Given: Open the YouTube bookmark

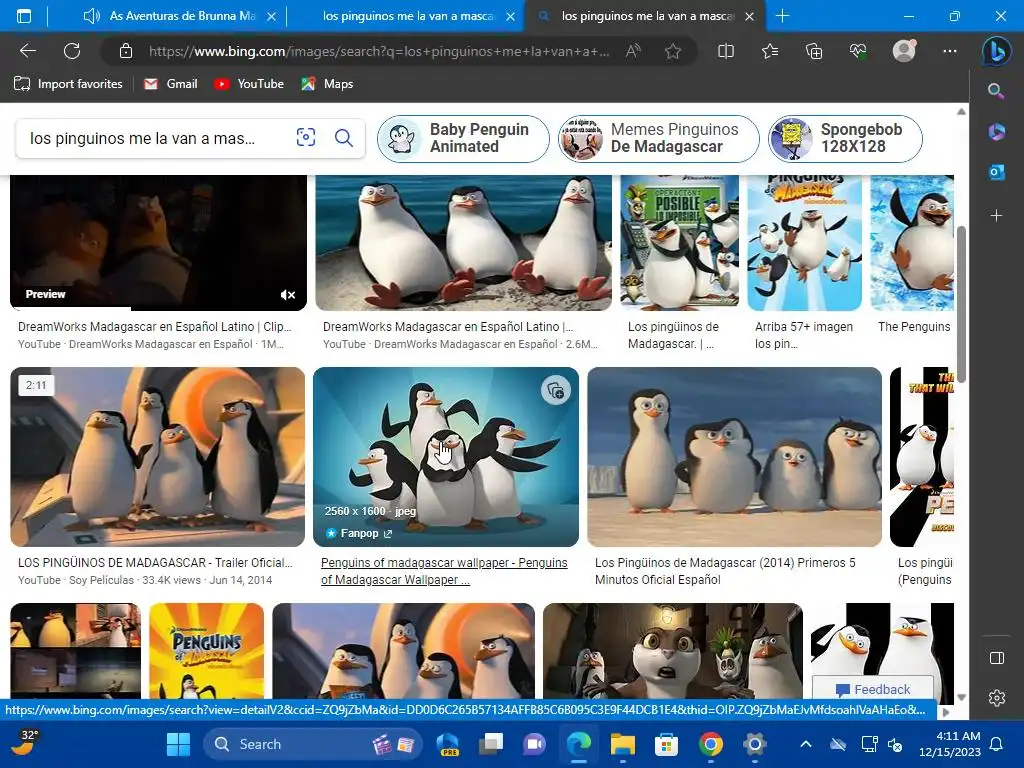Looking at the screenshot, I should click(x=249, y=84).
